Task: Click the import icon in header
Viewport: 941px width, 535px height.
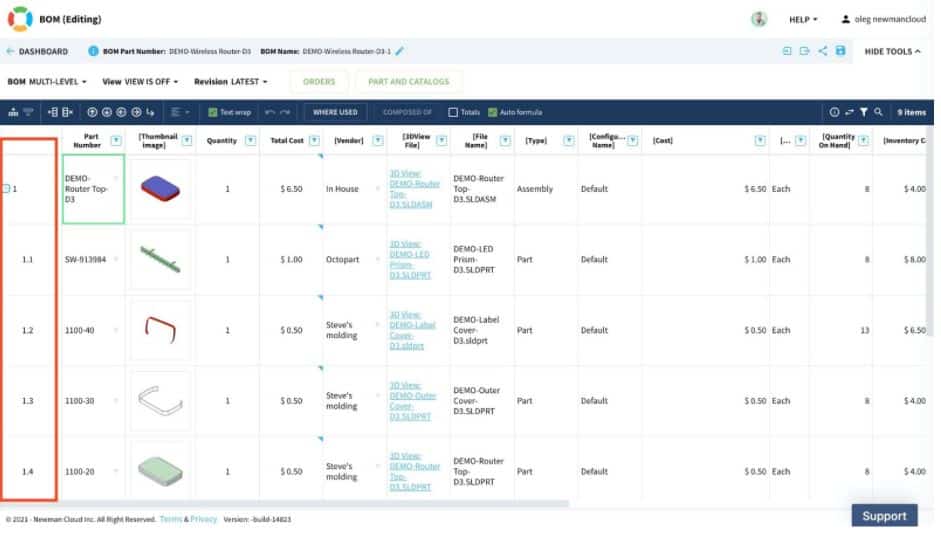Action: (x=787, y=51)
